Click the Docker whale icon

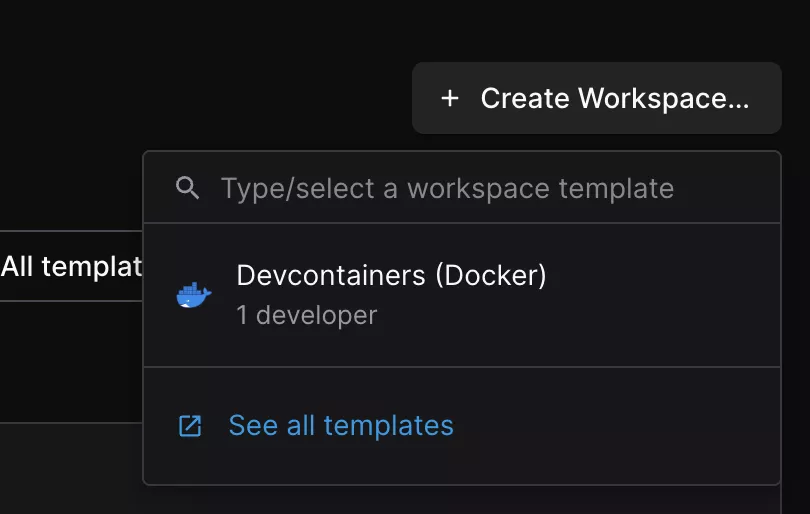coord(194,295)
